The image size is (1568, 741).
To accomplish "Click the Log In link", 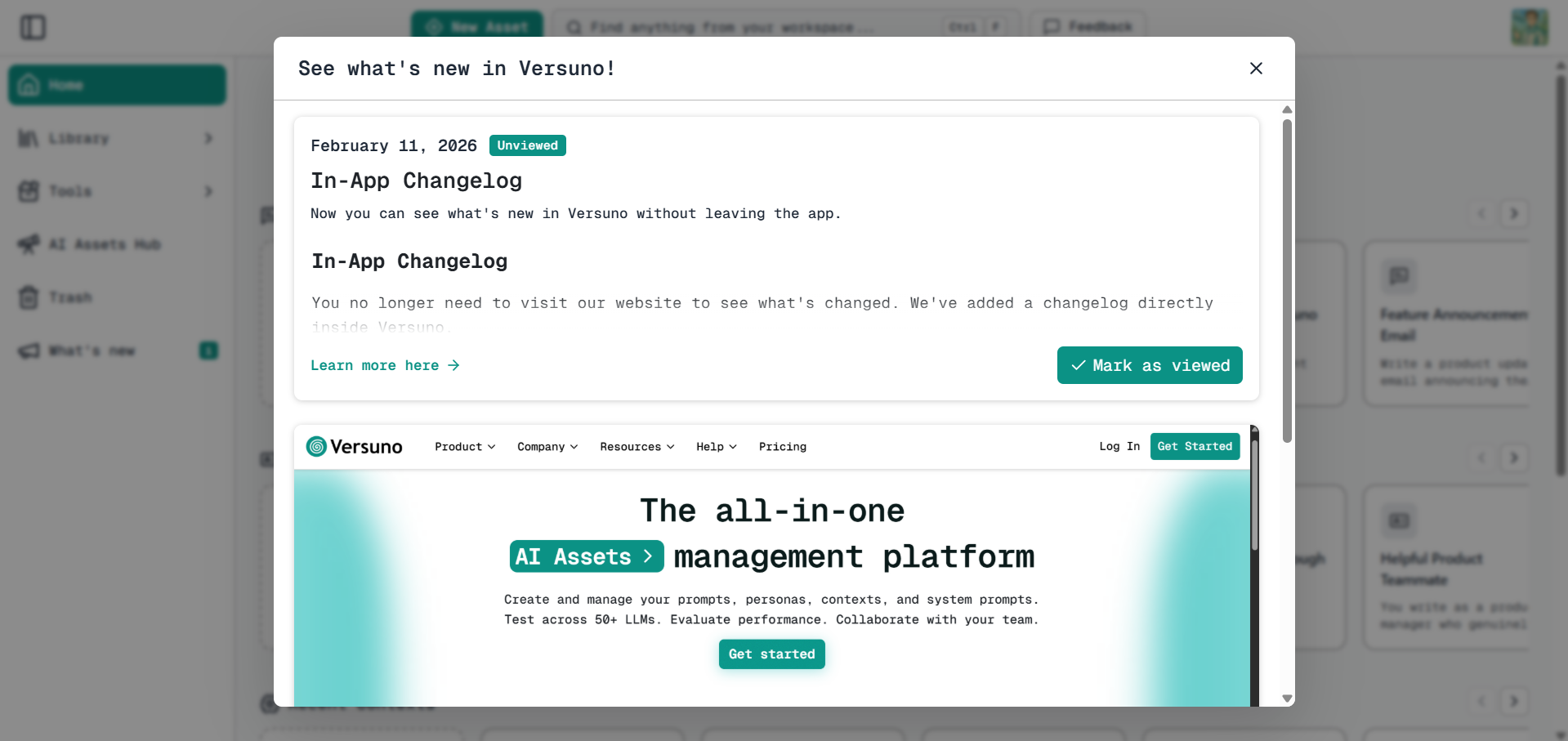I will [x=1119, y=446].
